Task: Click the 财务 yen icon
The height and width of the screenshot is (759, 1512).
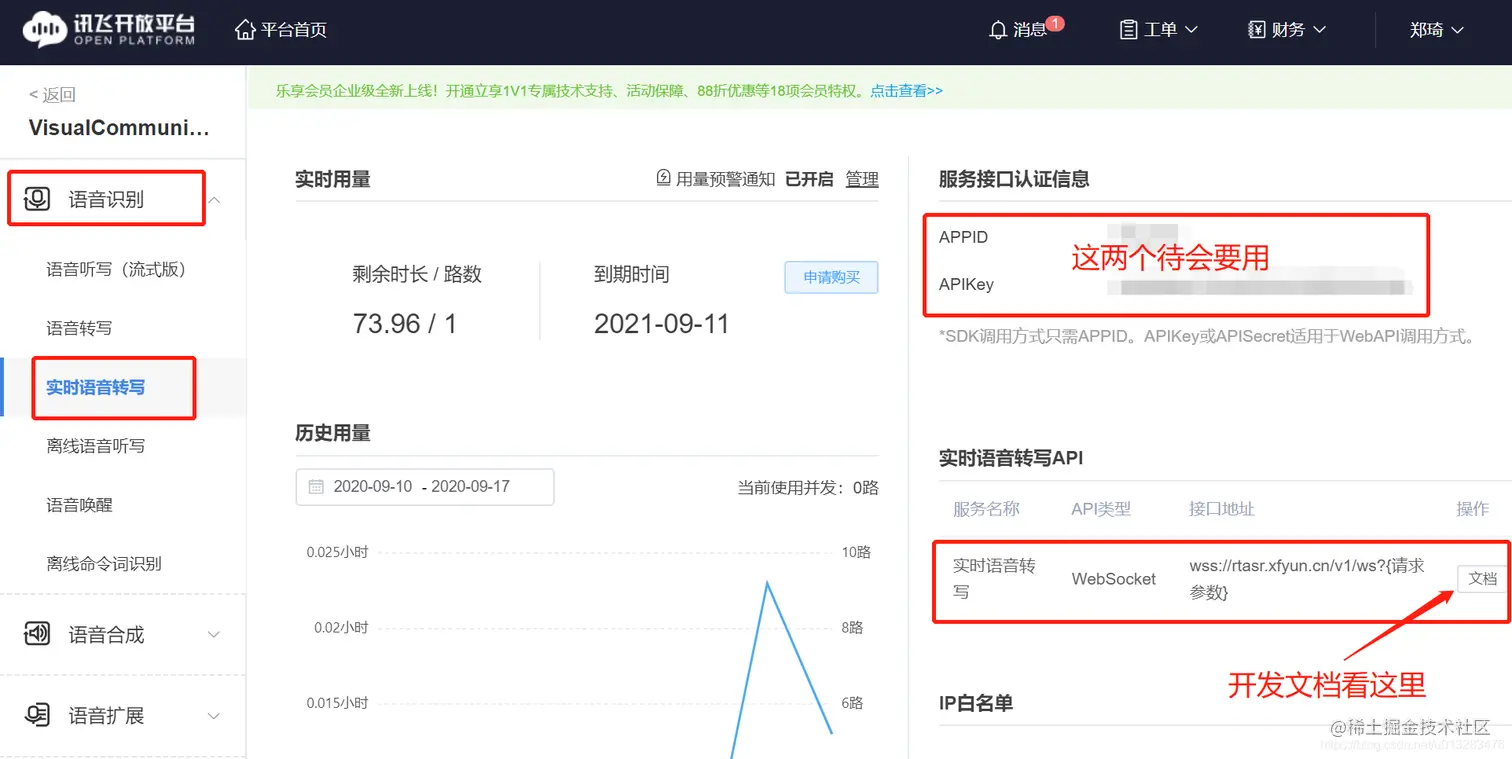Action: [x=1257, y=30]
